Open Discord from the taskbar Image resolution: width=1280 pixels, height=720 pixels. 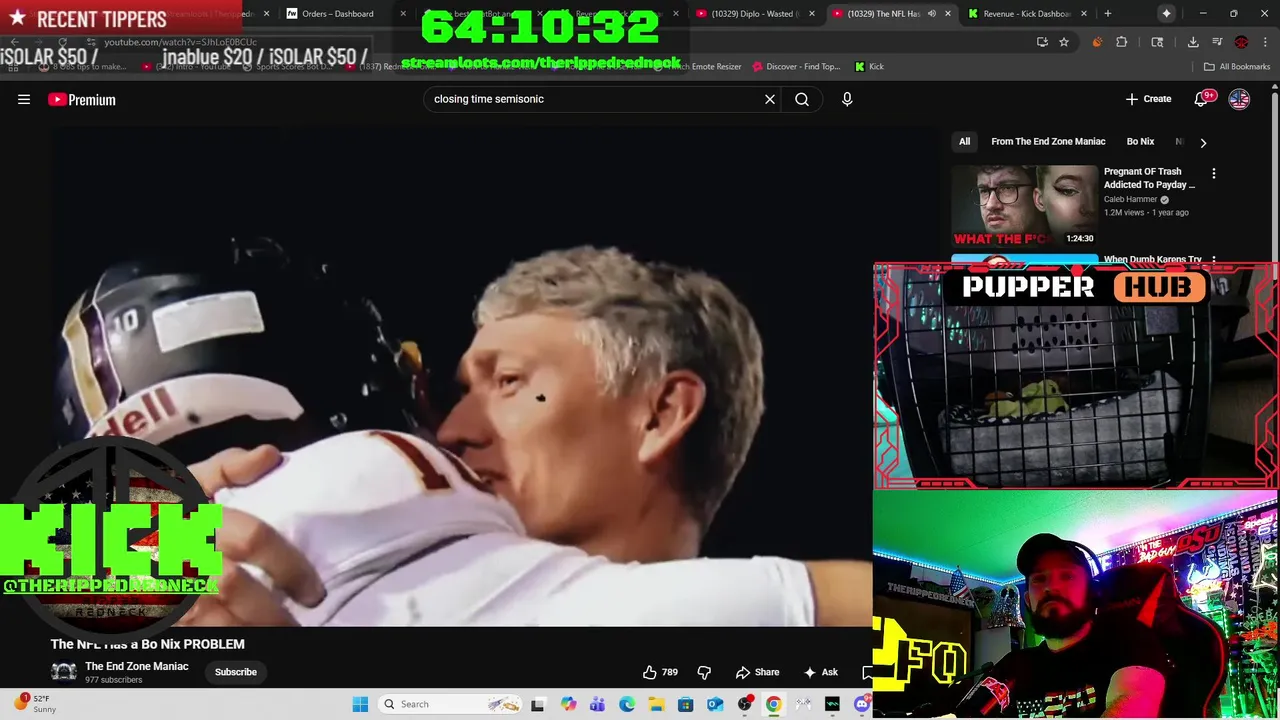862,704
